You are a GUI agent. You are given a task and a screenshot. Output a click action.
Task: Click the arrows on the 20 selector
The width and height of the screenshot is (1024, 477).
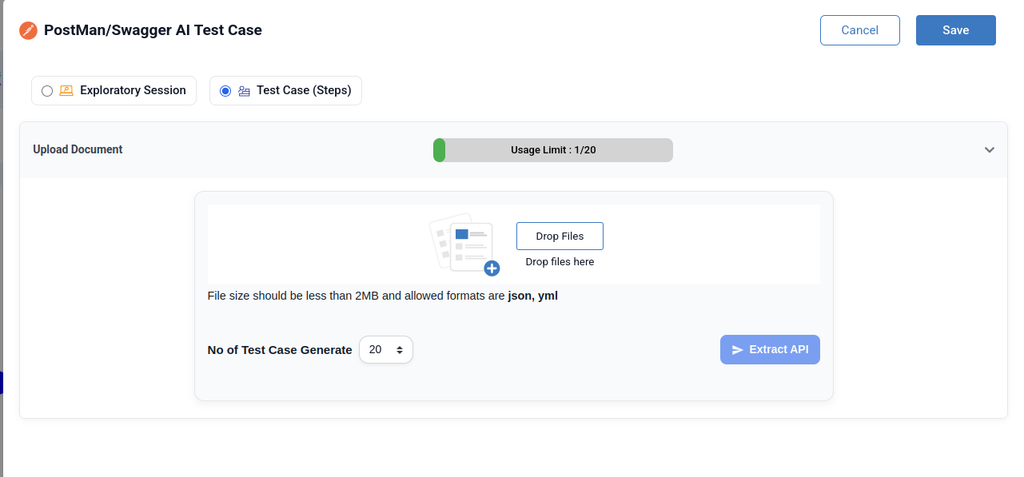[x=400, y=350]
